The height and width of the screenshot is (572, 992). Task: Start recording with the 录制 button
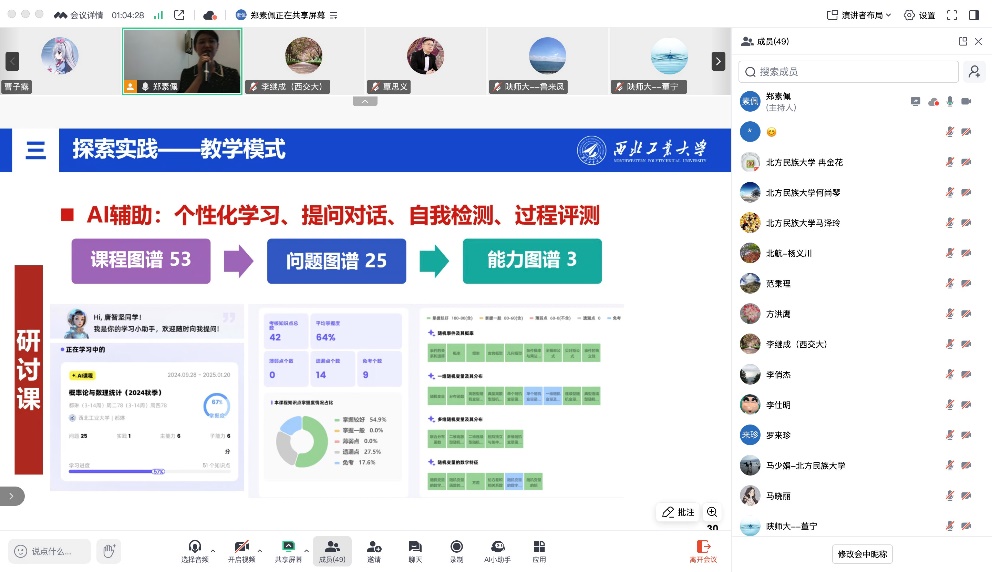pyautogui.click(x=456, y=550)
